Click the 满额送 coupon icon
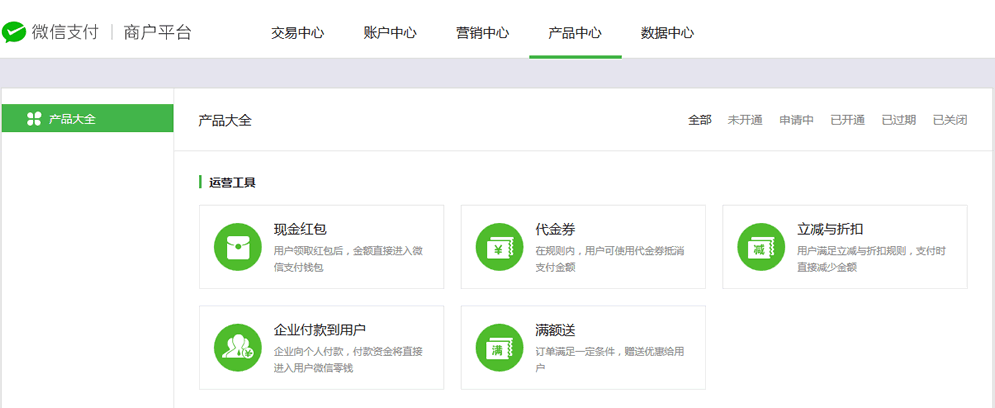 click(499, 347)
